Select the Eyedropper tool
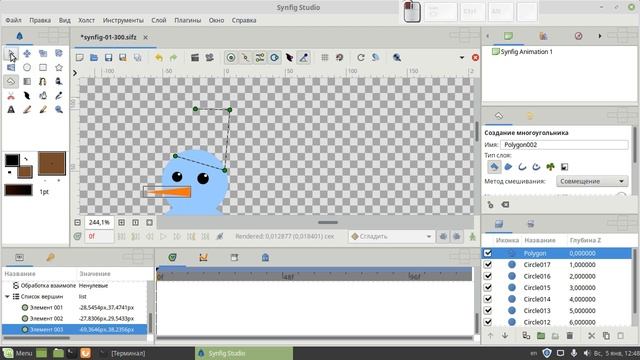This screenshot has width=640, height=360. (x=59, y=96)
